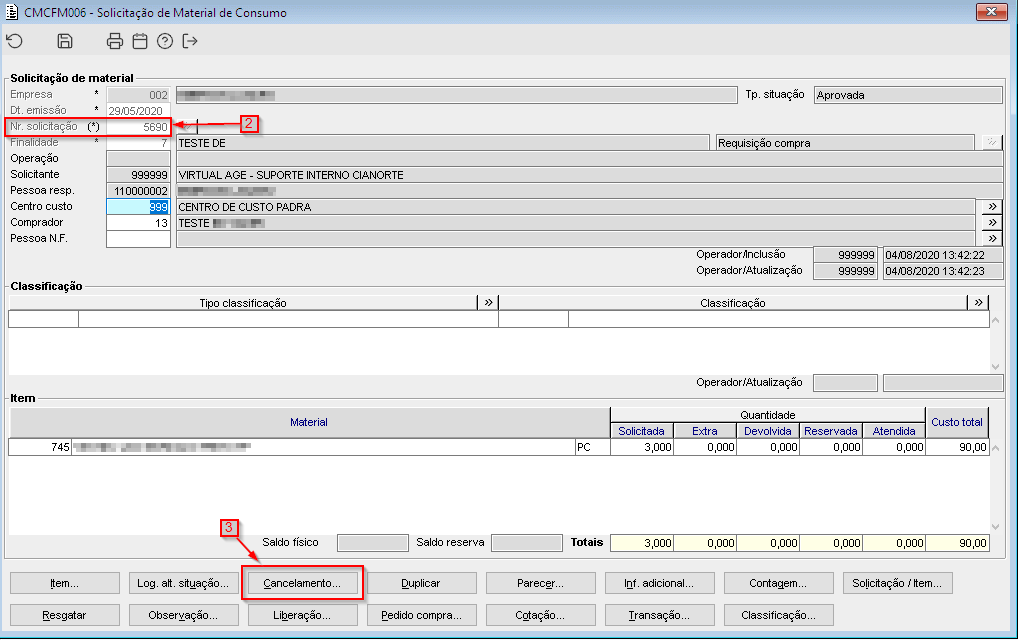Viewport: 1018px width, 640px height.
Task: Click the up arrow of Item grid scrollbar
Action: tap(996, 447)
